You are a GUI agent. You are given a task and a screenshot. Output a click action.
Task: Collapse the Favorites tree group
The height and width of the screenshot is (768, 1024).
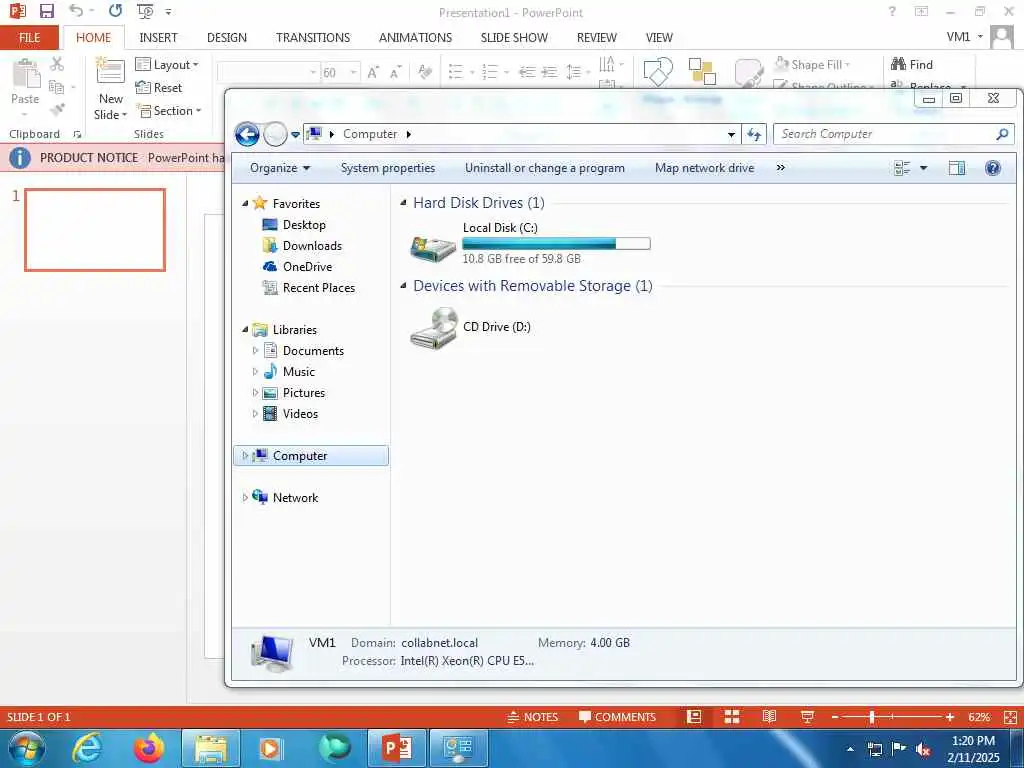coord(245,204)
